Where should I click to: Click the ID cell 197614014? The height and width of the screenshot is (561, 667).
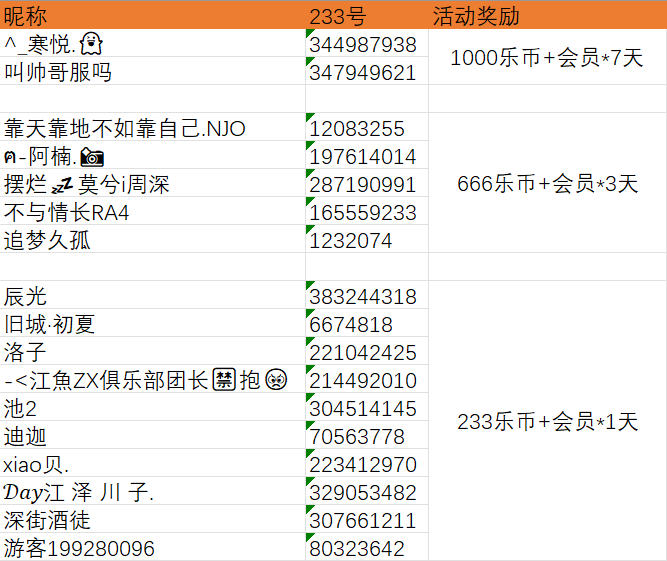tap(367, 155)
